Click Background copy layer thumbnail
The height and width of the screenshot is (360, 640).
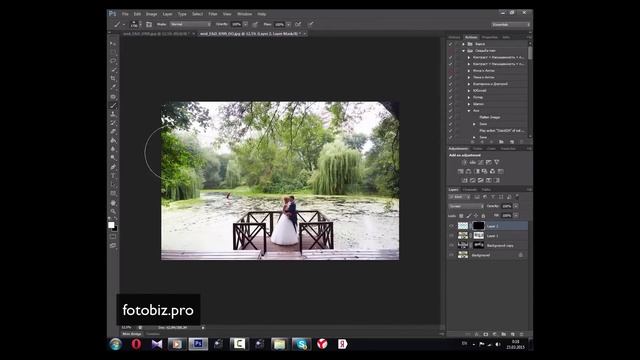point(463,245)
